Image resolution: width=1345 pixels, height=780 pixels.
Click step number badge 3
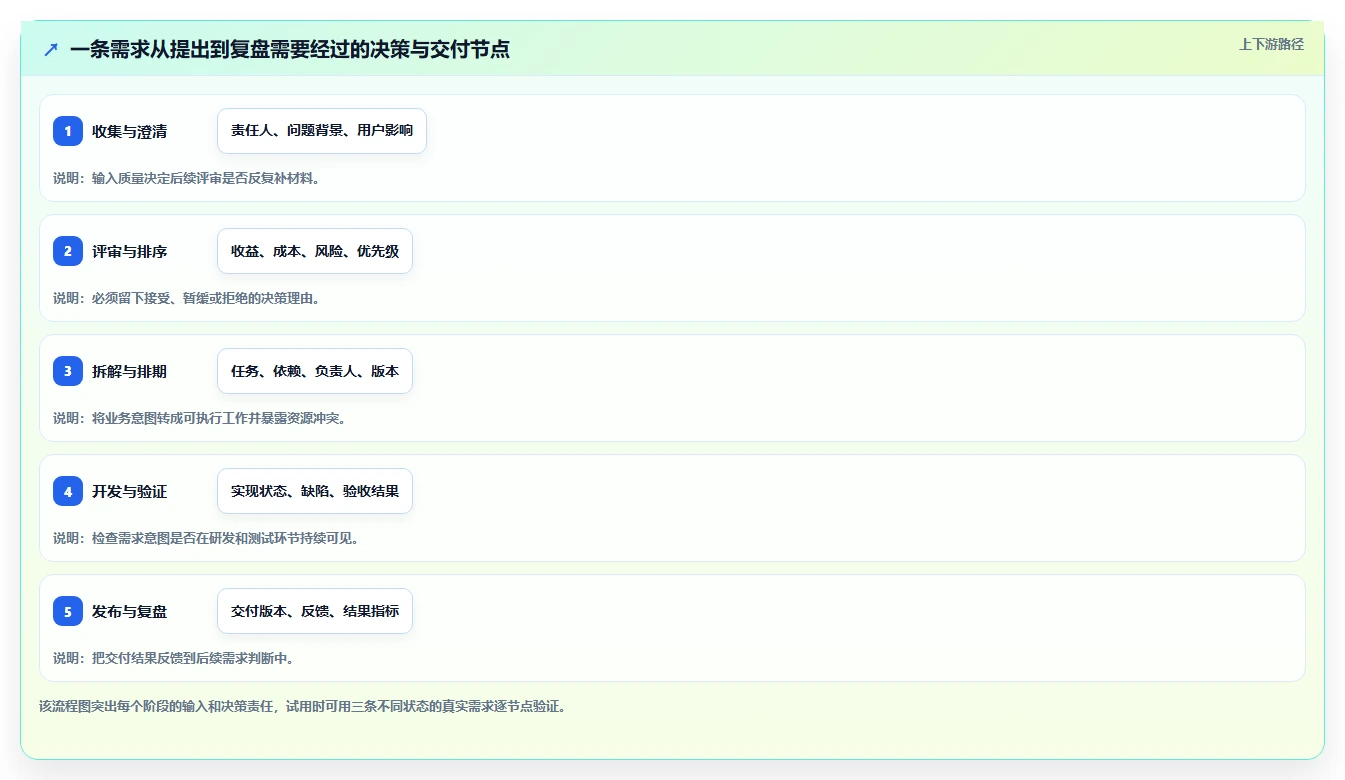68,371
